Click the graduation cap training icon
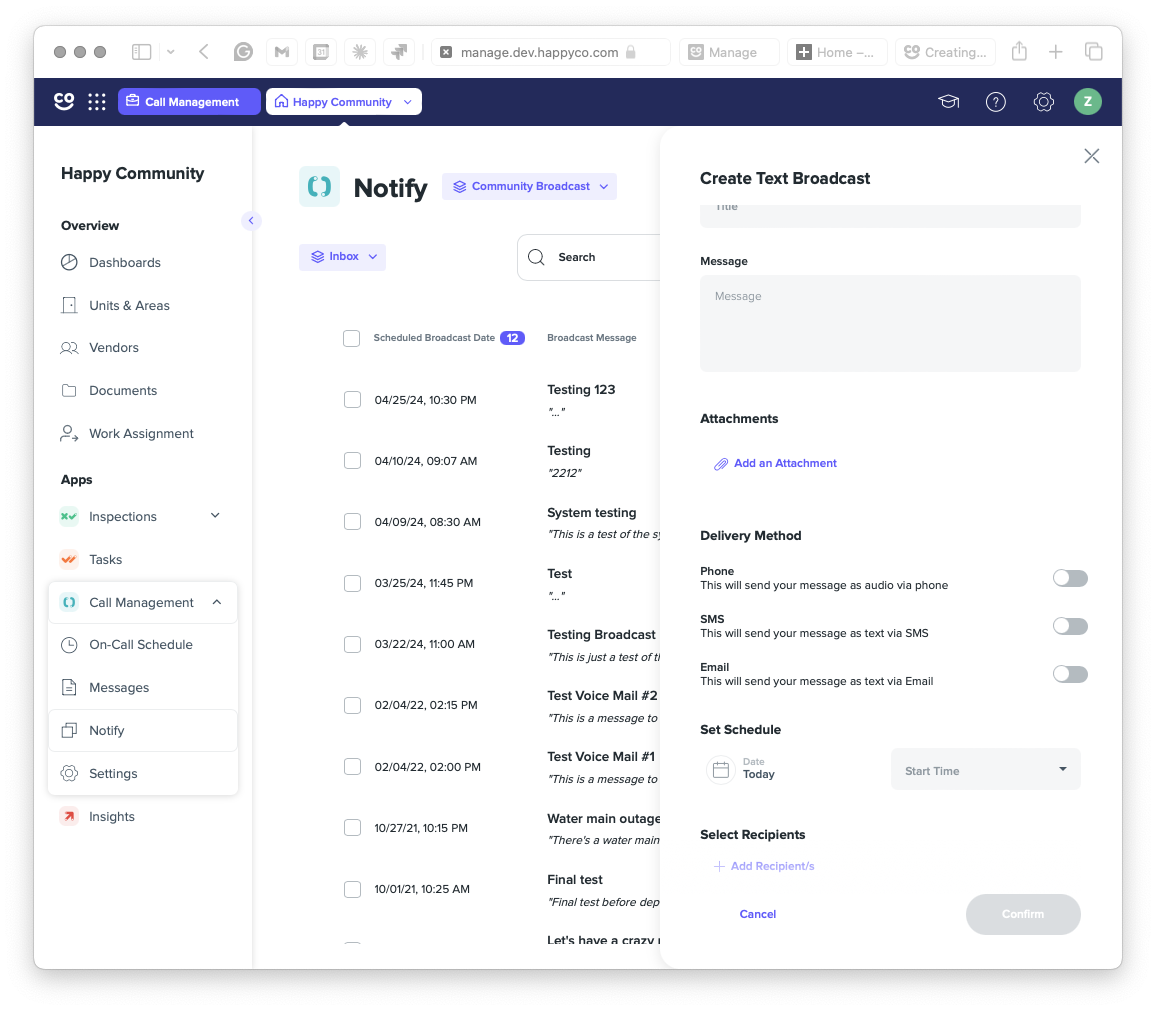 948,102
